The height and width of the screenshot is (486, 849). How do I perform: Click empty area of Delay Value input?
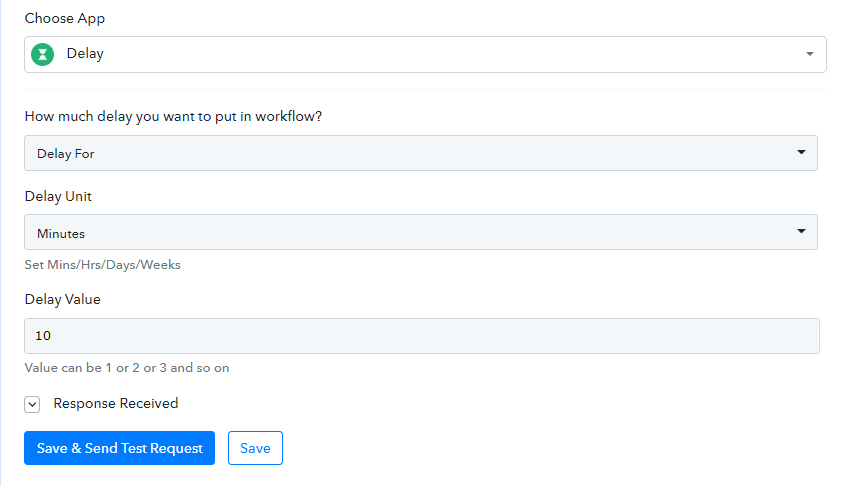pos(433,336)
